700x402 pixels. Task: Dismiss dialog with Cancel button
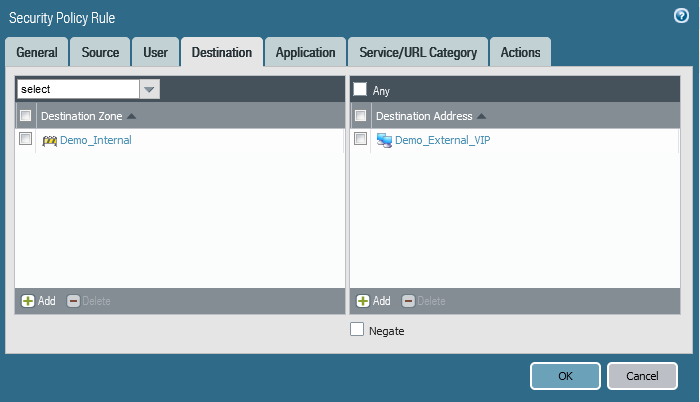tap(642, 376)
